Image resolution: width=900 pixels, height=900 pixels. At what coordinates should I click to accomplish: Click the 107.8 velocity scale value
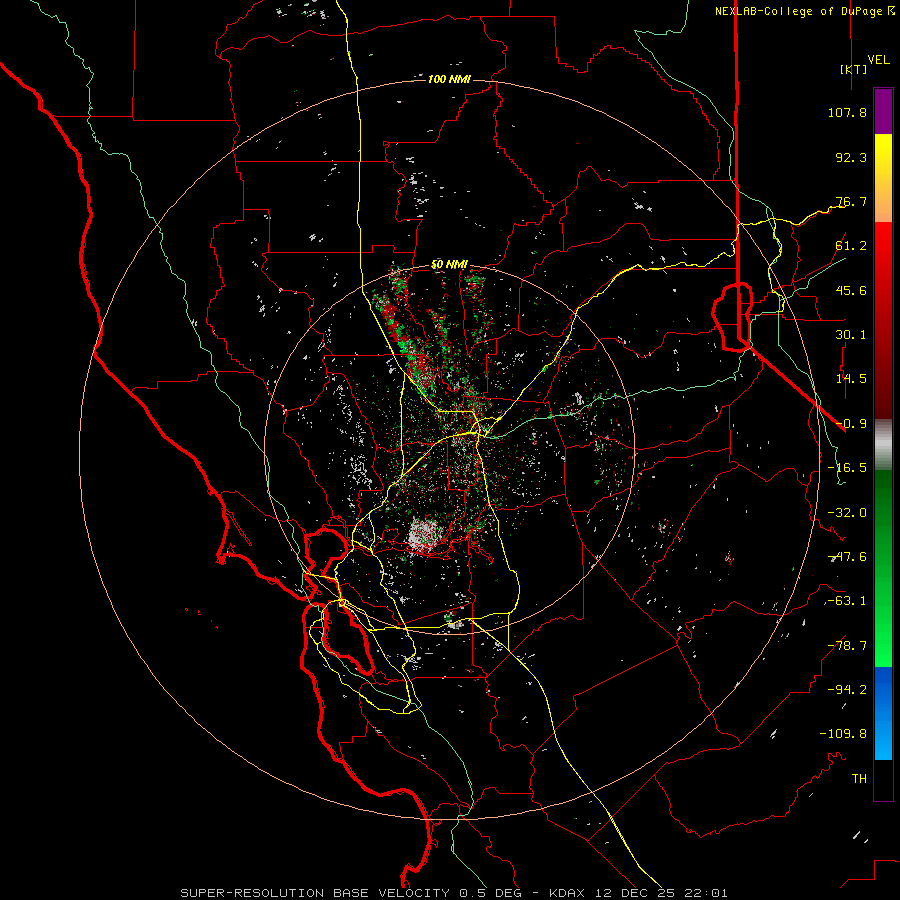pos(847,112)
